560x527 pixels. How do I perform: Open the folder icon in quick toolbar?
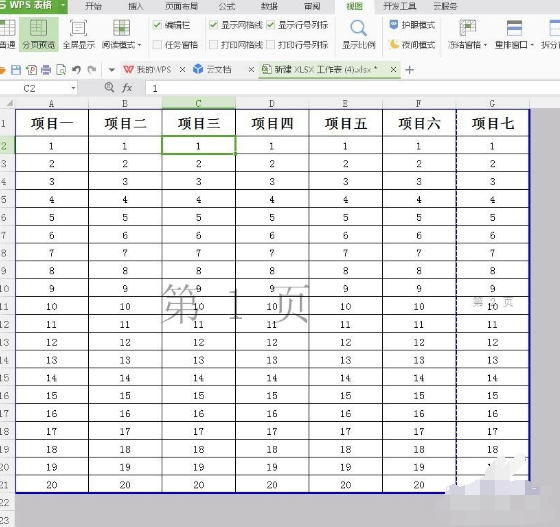[x=2, y=70]
